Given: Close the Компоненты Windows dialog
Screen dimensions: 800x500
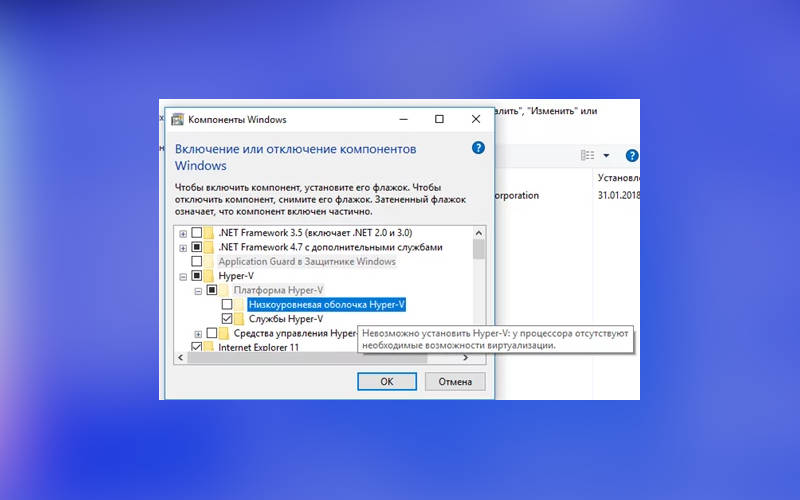Looking at the screenshot, I should 476,119.
